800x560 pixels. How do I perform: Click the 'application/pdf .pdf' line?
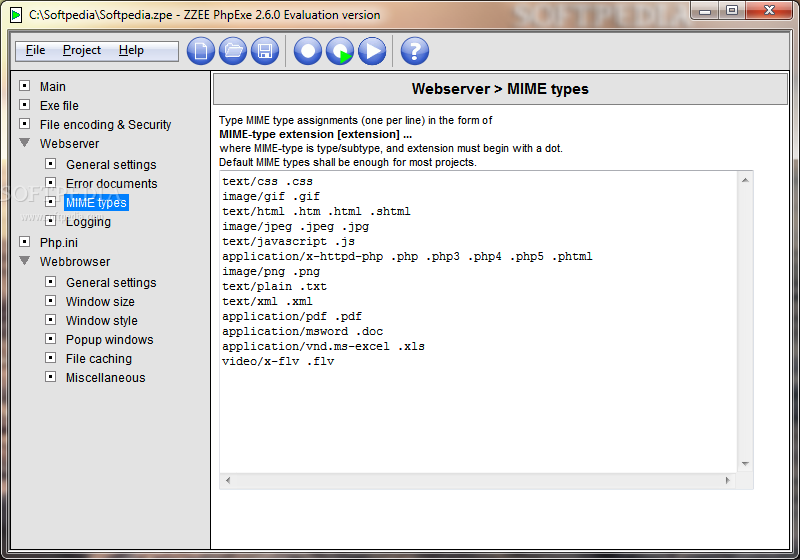click(x=292, y=316)
